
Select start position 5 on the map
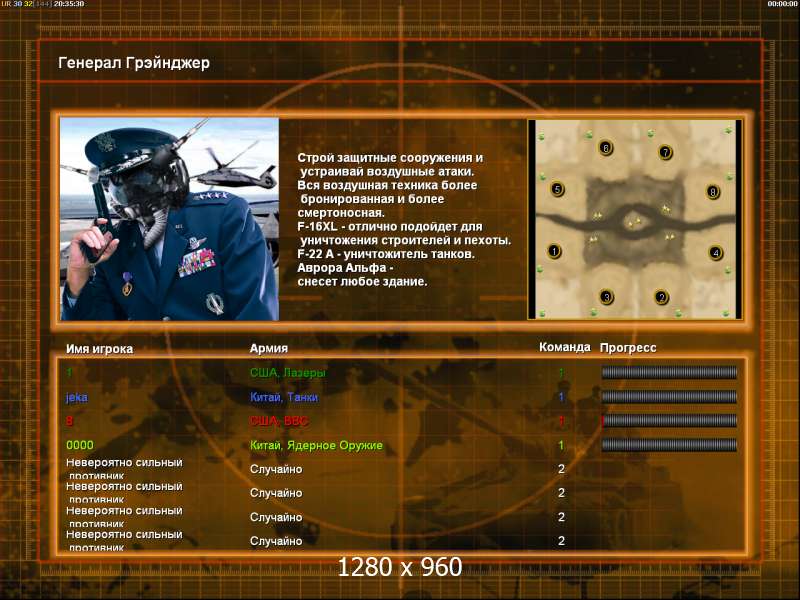[x=557, y=189]
